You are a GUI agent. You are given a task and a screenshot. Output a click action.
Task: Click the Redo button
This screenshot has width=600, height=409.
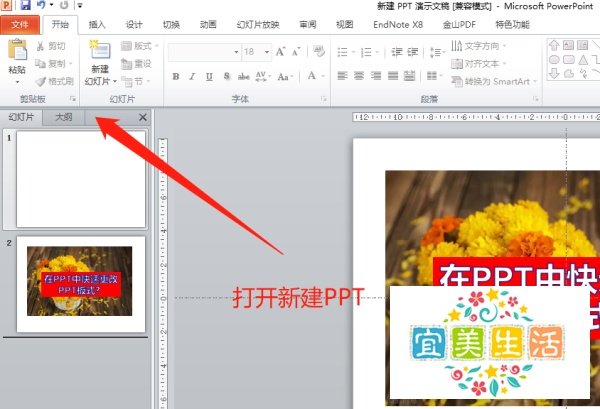pos(64,5)
